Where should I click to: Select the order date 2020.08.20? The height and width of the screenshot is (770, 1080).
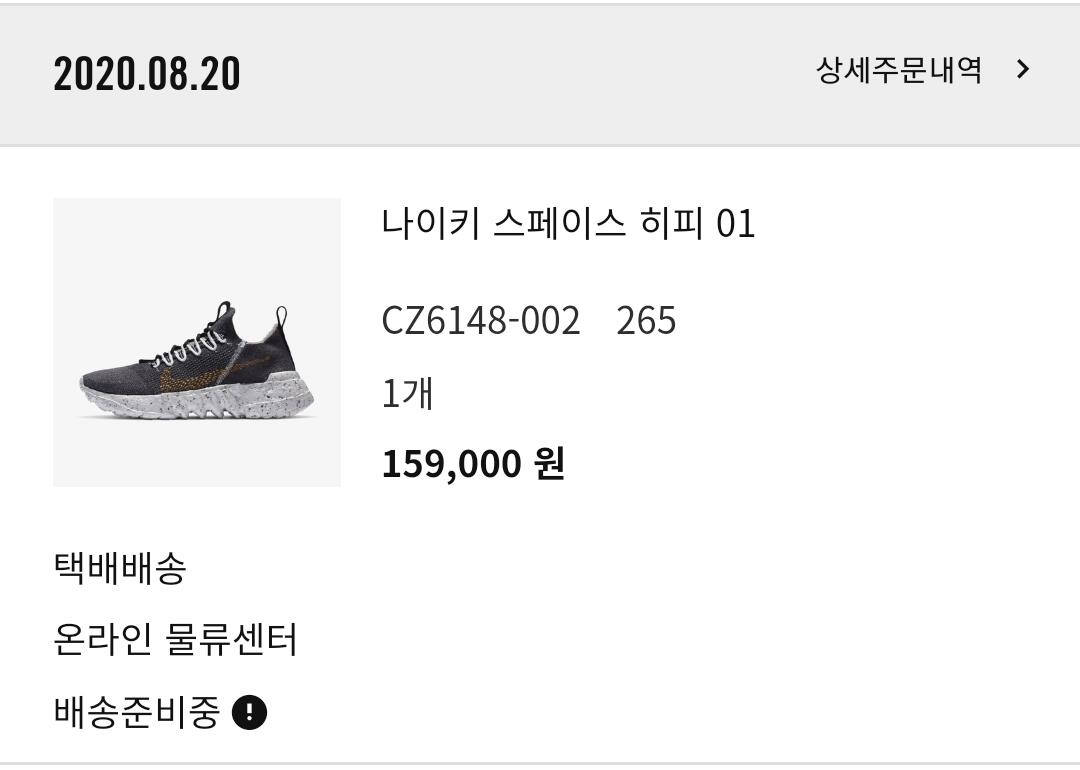click(x=147, y=74)
